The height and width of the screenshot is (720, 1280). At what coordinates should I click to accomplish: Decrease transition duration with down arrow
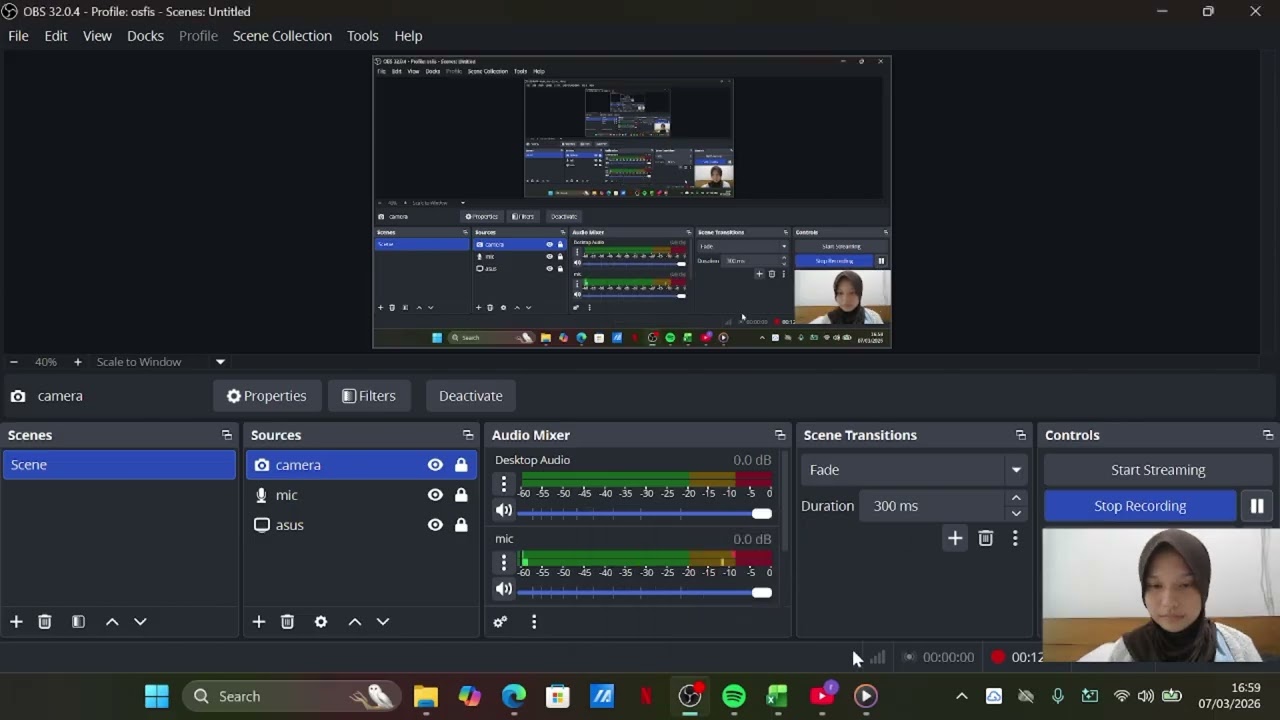coord(1016,514)
